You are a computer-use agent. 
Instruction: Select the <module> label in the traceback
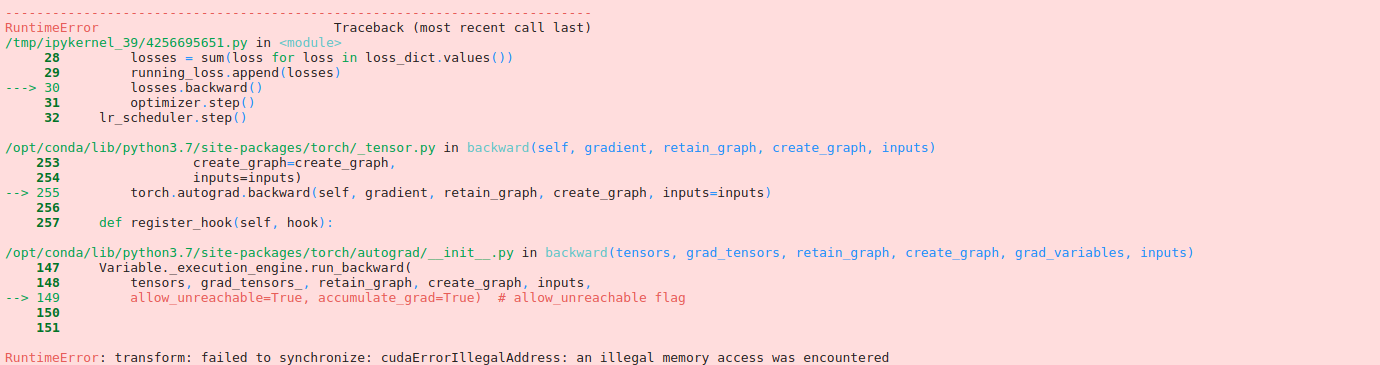coord(310,43)
